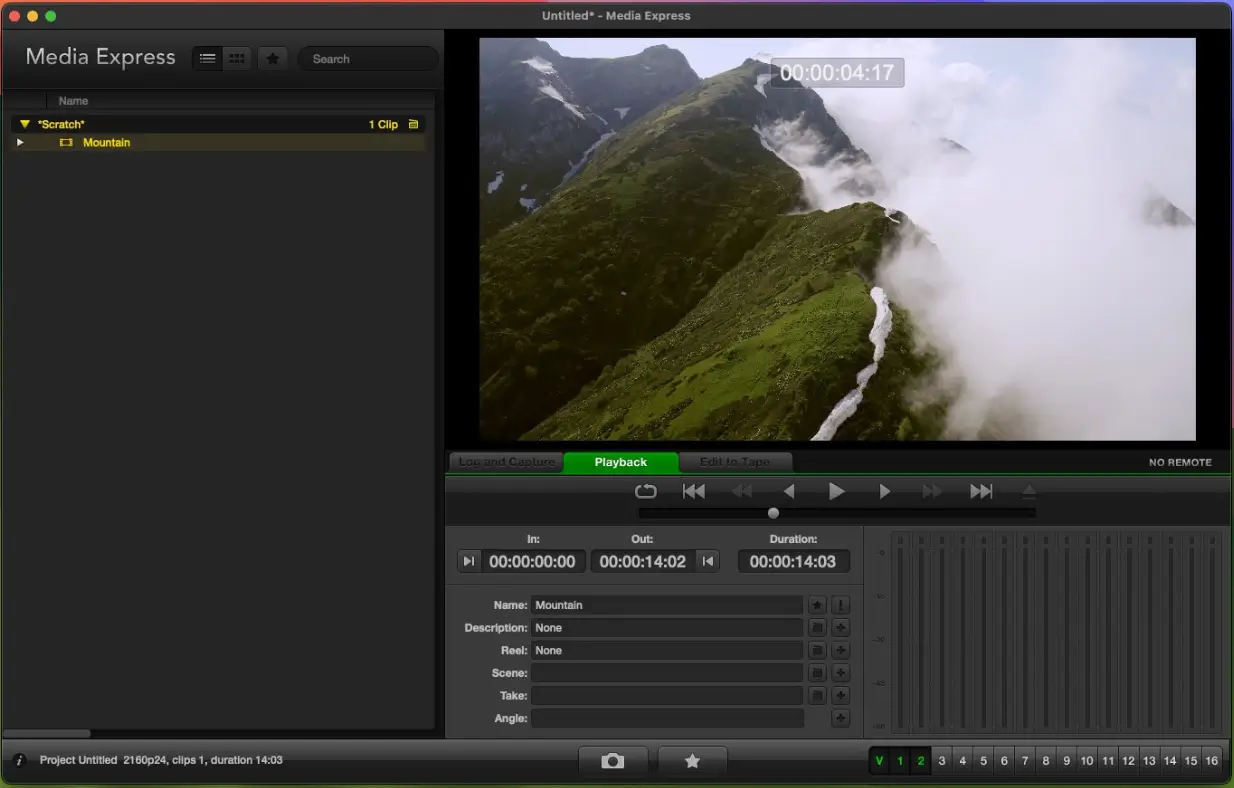Select the Mountain clip in the list
The height and width of the screenshot is (788, 1234).
[218, 142]
